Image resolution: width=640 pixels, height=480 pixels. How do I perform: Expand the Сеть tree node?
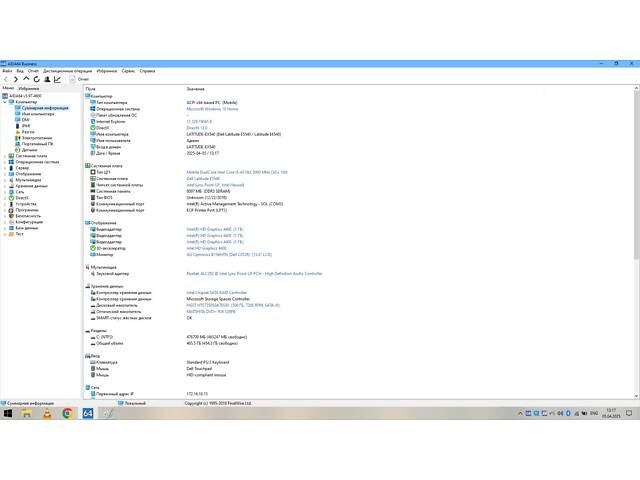5,192
